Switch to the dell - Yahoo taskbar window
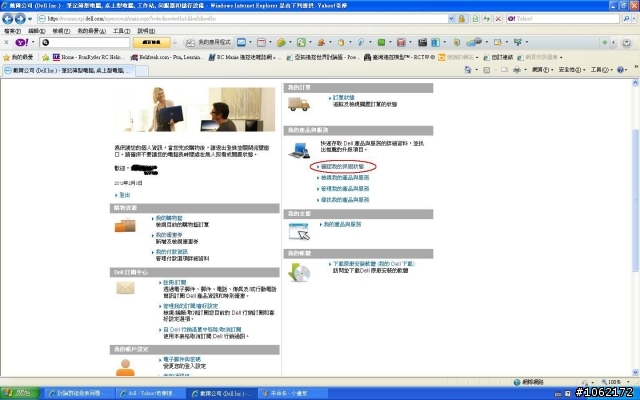This screenshot has height=400, width=640. (x=149, y=393)
